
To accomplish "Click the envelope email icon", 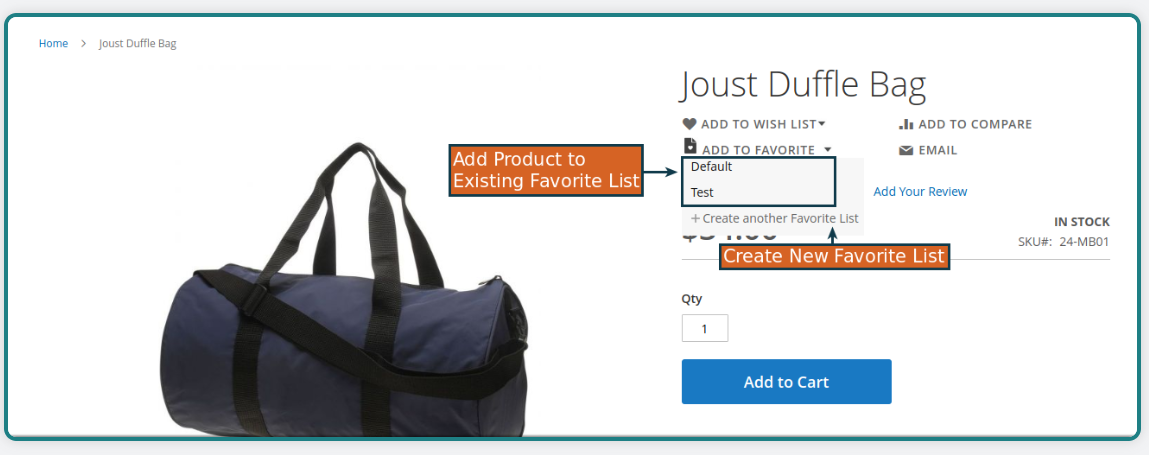I will 906,150.
